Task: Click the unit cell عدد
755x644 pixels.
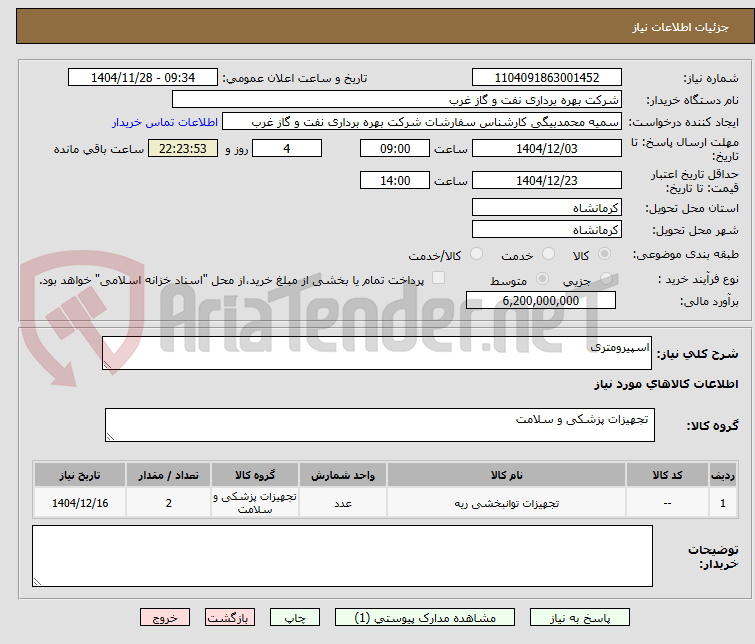Action: click(x=343, y=503)
